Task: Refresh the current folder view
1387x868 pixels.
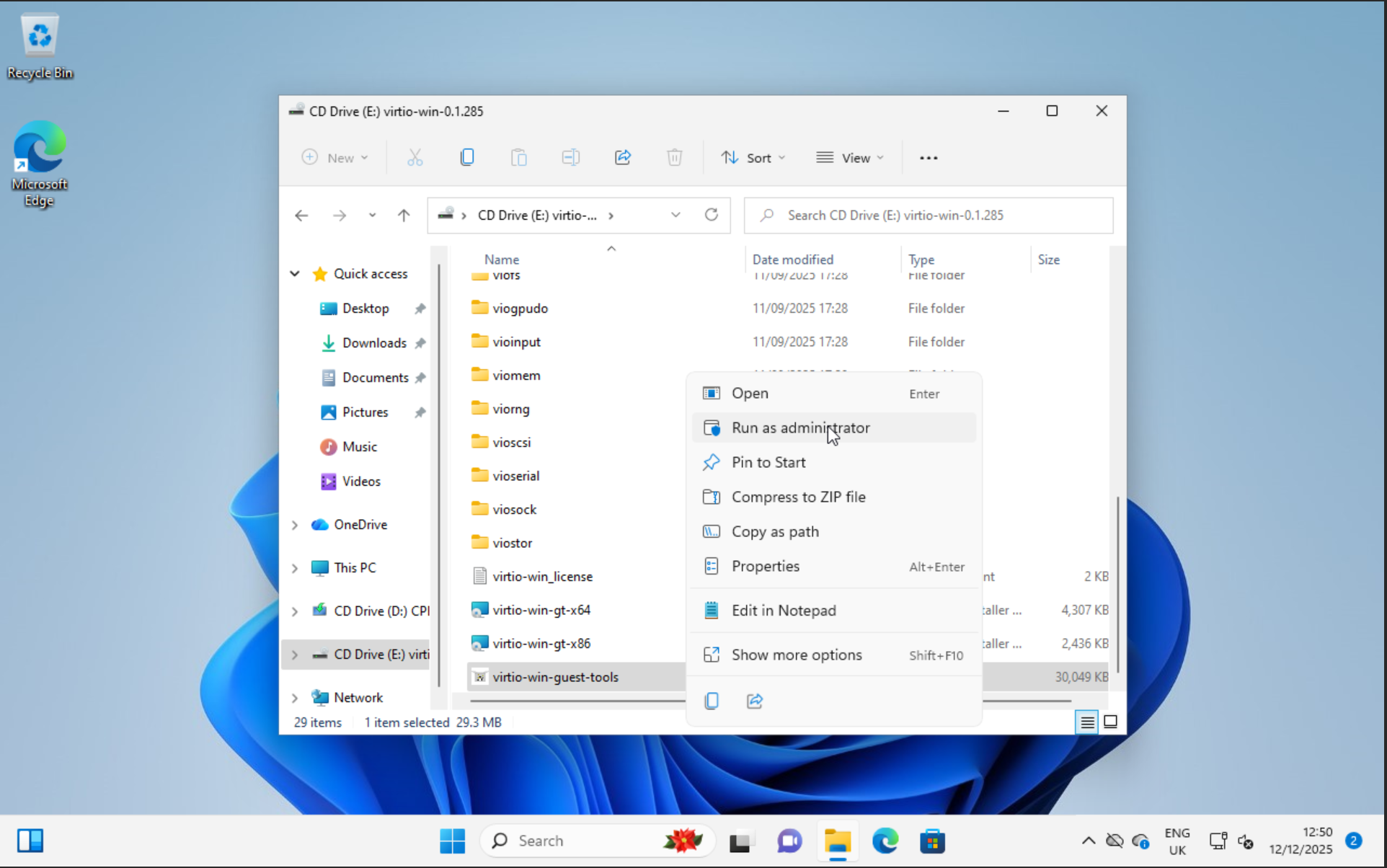Action: [712, 215]
